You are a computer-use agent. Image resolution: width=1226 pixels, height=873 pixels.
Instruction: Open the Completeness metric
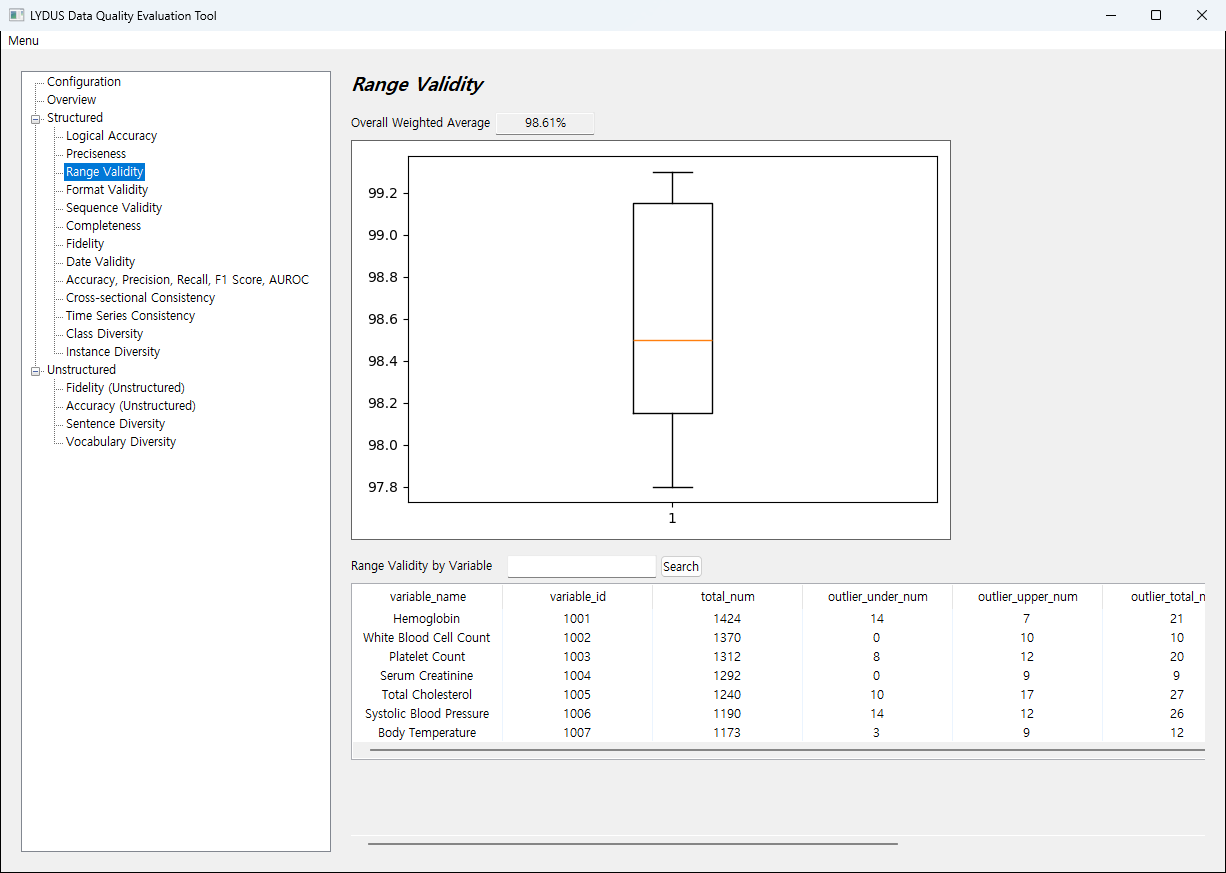tap(103, 226)
